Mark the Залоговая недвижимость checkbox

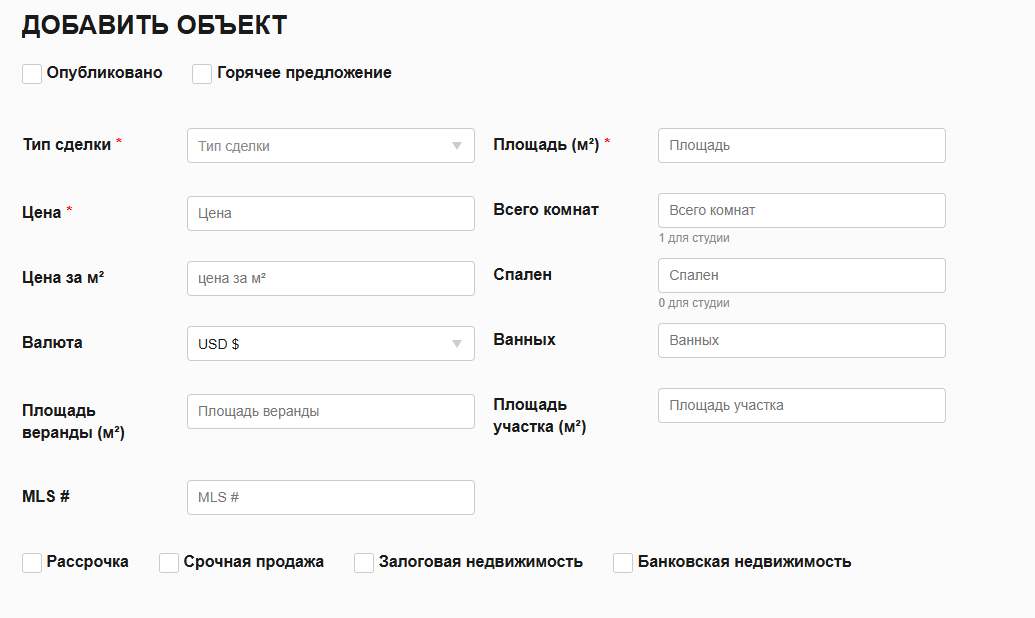pos(364,563)
